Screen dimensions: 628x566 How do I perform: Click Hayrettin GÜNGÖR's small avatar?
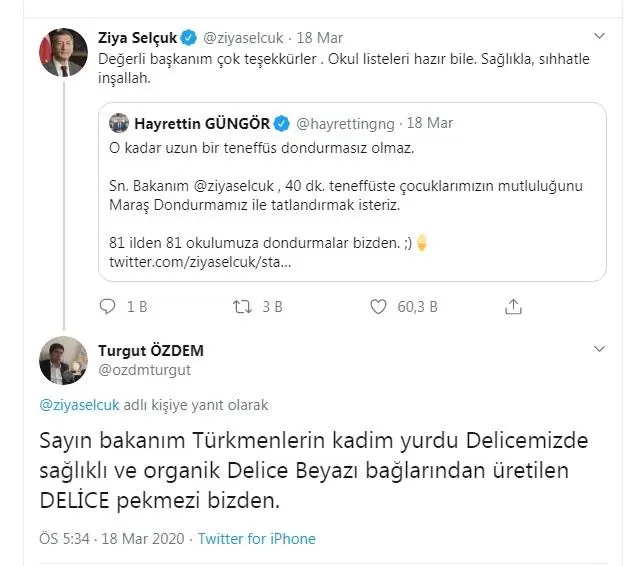(x=119, y=123)
